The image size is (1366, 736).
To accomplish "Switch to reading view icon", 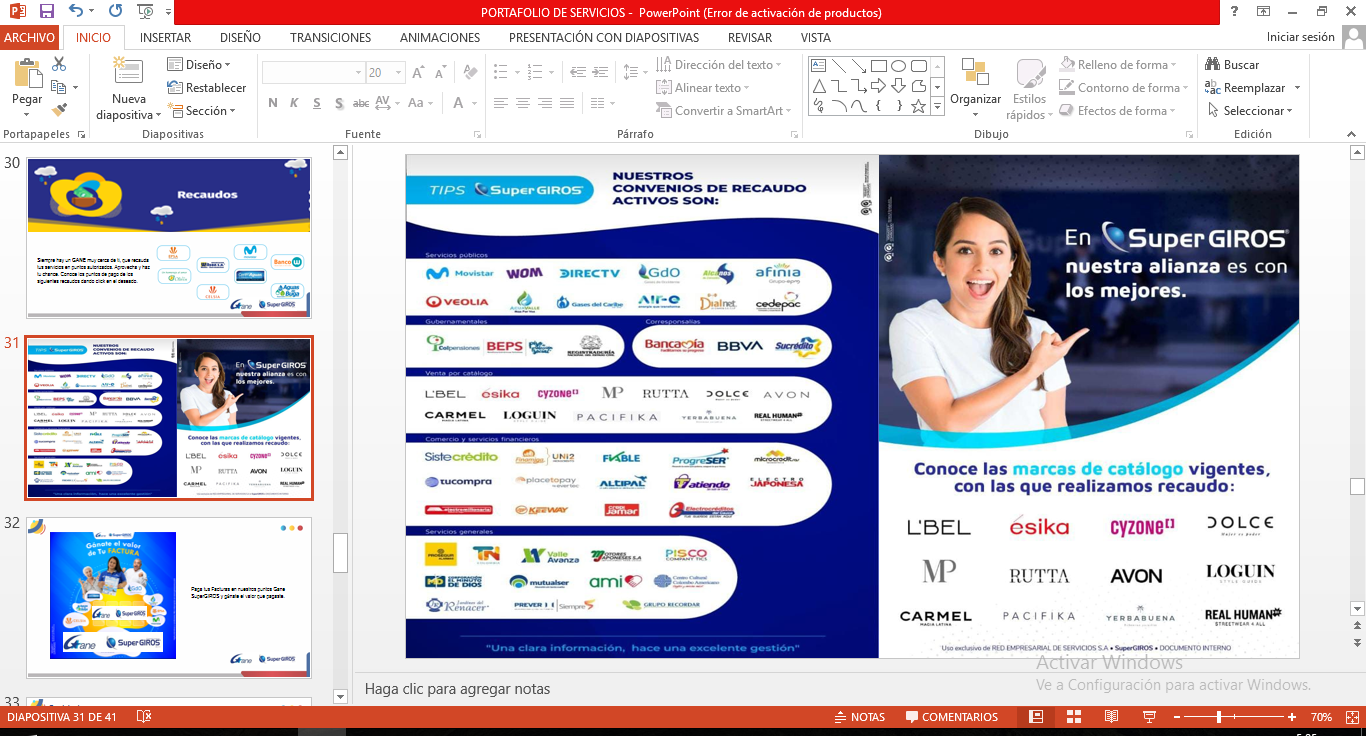I will click(1111, 717).
